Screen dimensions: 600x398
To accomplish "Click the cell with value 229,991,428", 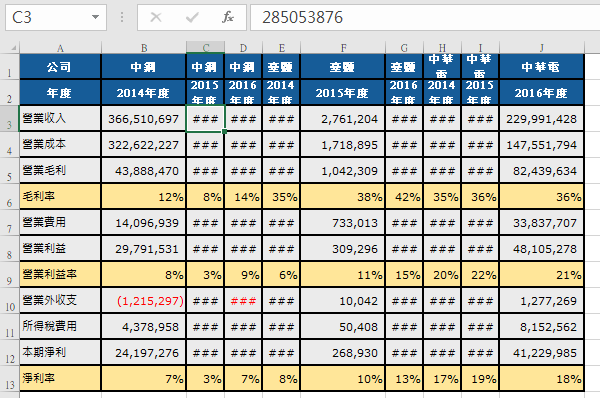I will pyautogui.click(x=541, y=119).
